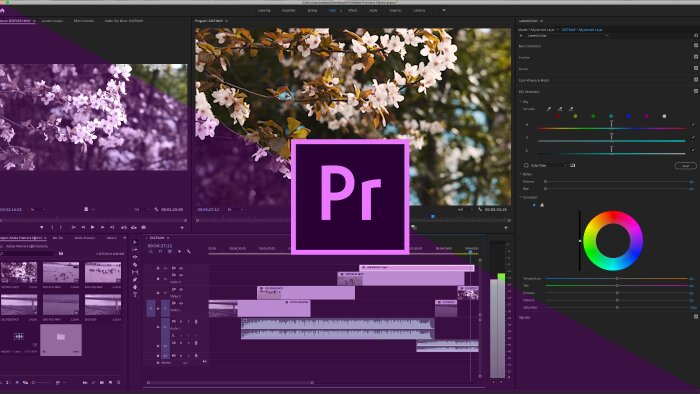Image resolution: width=700 pixels, height=394 pixels.
Task: Select the Type tool
Action: pyautogui.click(x=135, y=295)
